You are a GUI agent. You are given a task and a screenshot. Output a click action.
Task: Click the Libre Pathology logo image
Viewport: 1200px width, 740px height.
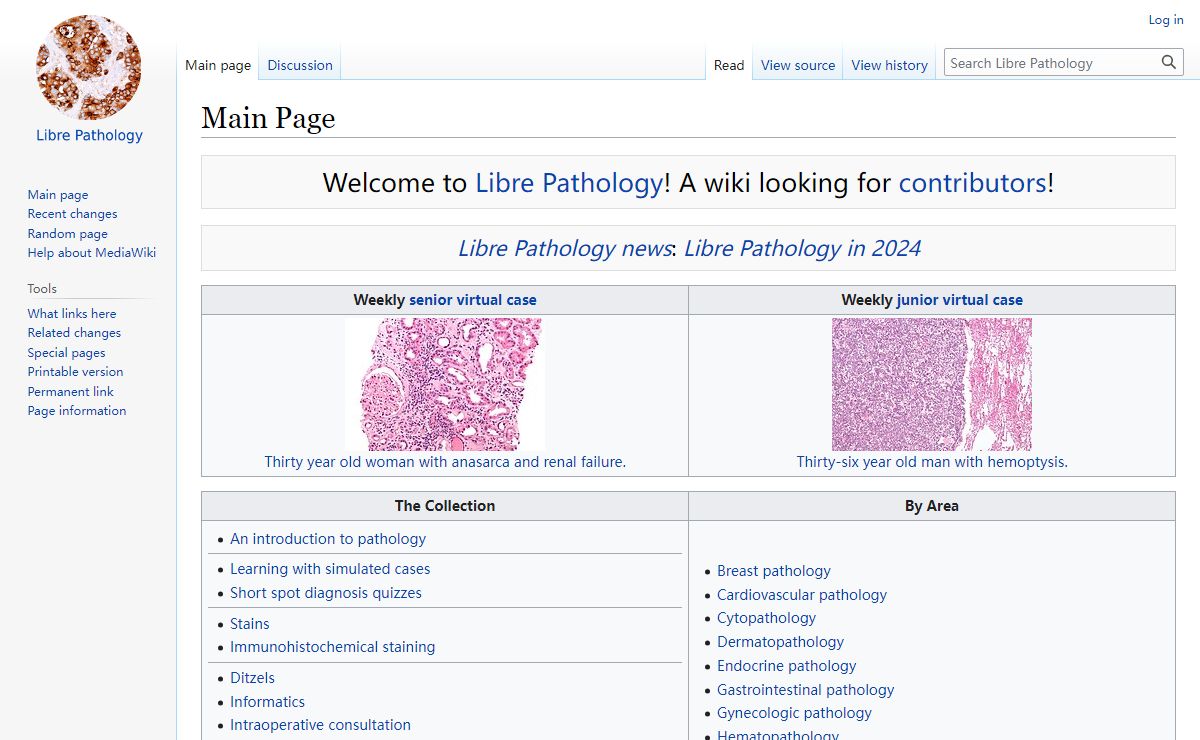click(x=89, y=68)
